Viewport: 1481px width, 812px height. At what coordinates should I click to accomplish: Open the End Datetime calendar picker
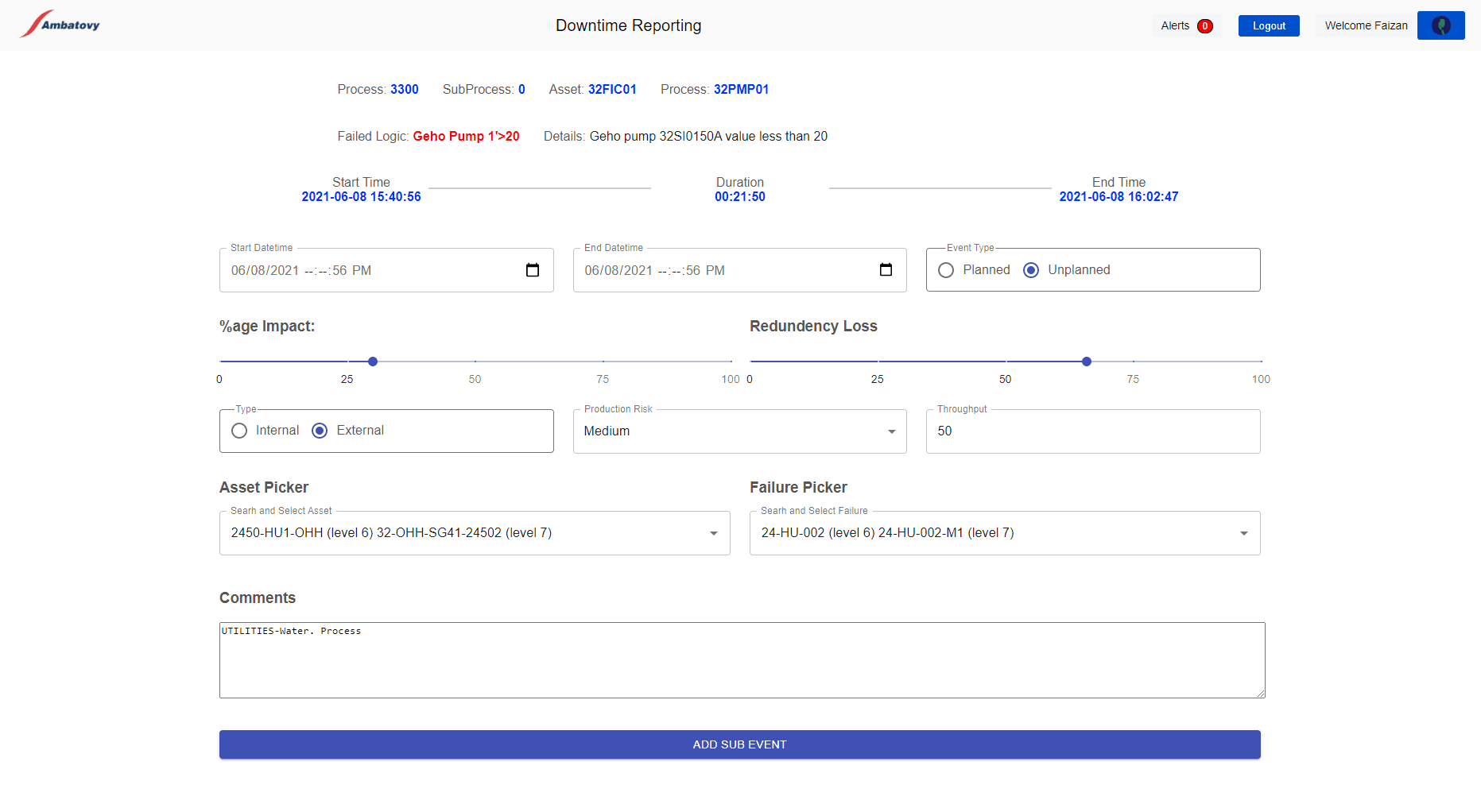tap(886, 270)
